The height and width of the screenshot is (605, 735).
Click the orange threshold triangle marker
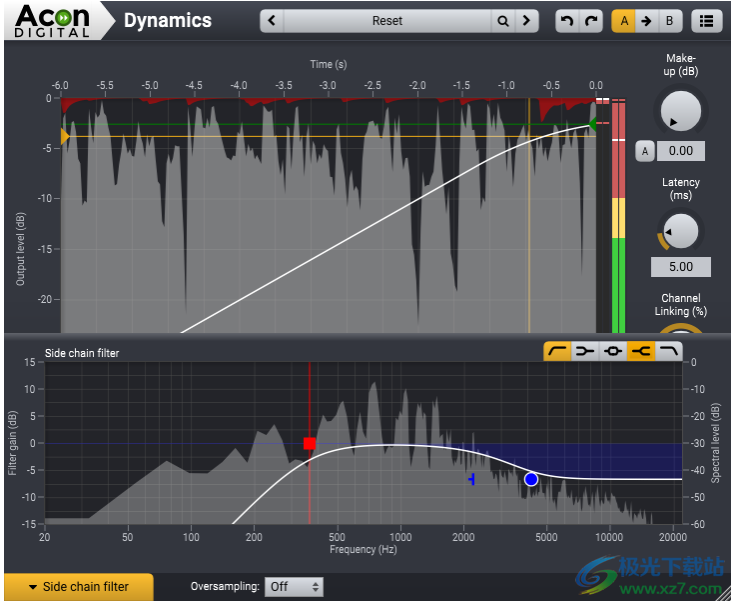65,136
